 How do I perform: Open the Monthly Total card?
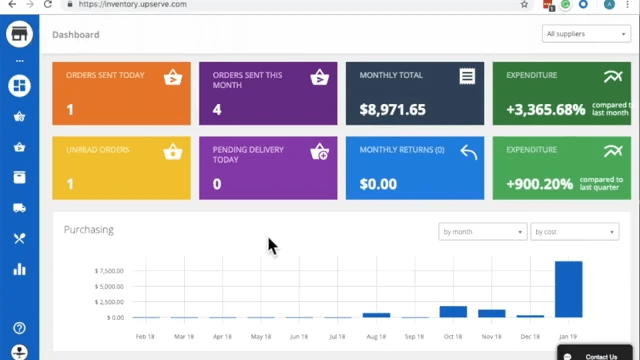point(415,93)
